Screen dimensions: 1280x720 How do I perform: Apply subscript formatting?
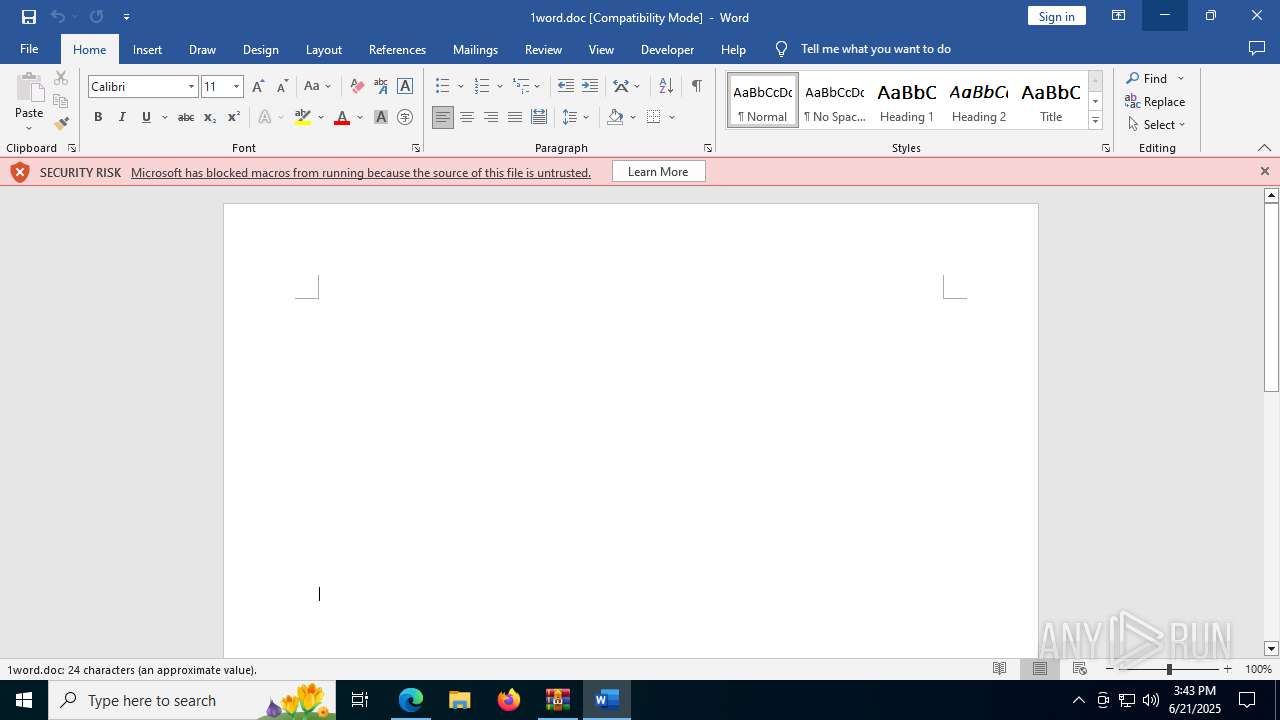coord(210,117)
